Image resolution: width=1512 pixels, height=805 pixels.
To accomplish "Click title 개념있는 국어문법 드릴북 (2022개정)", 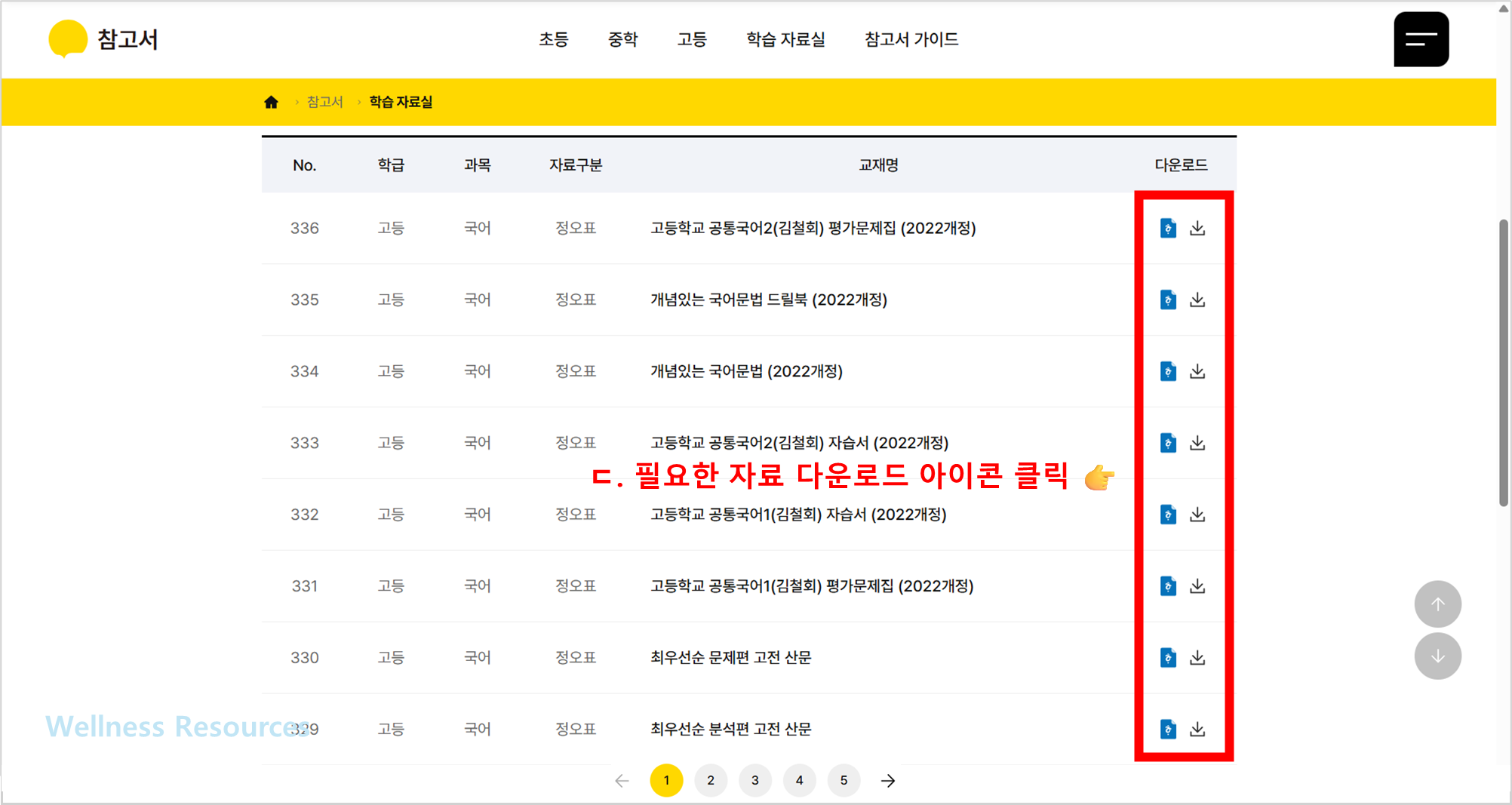I will tap(769, 300).
